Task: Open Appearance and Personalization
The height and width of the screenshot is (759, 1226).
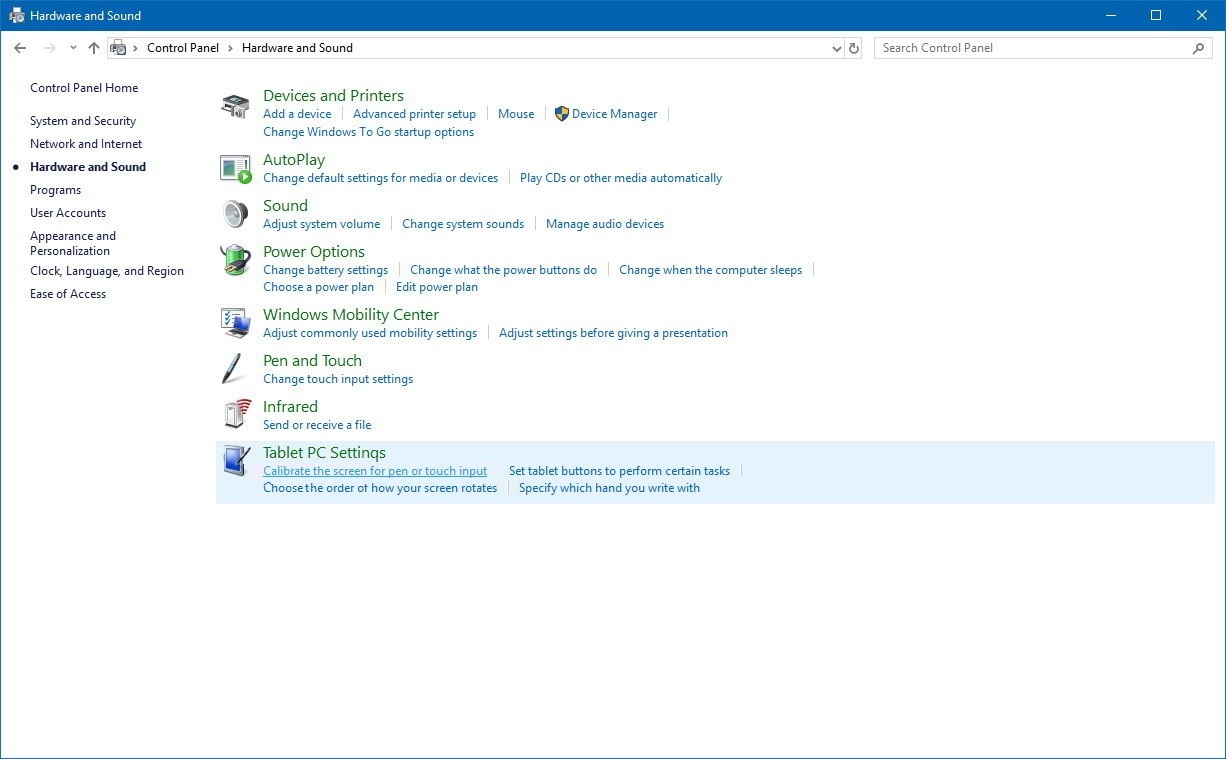Action: (73, 243)
